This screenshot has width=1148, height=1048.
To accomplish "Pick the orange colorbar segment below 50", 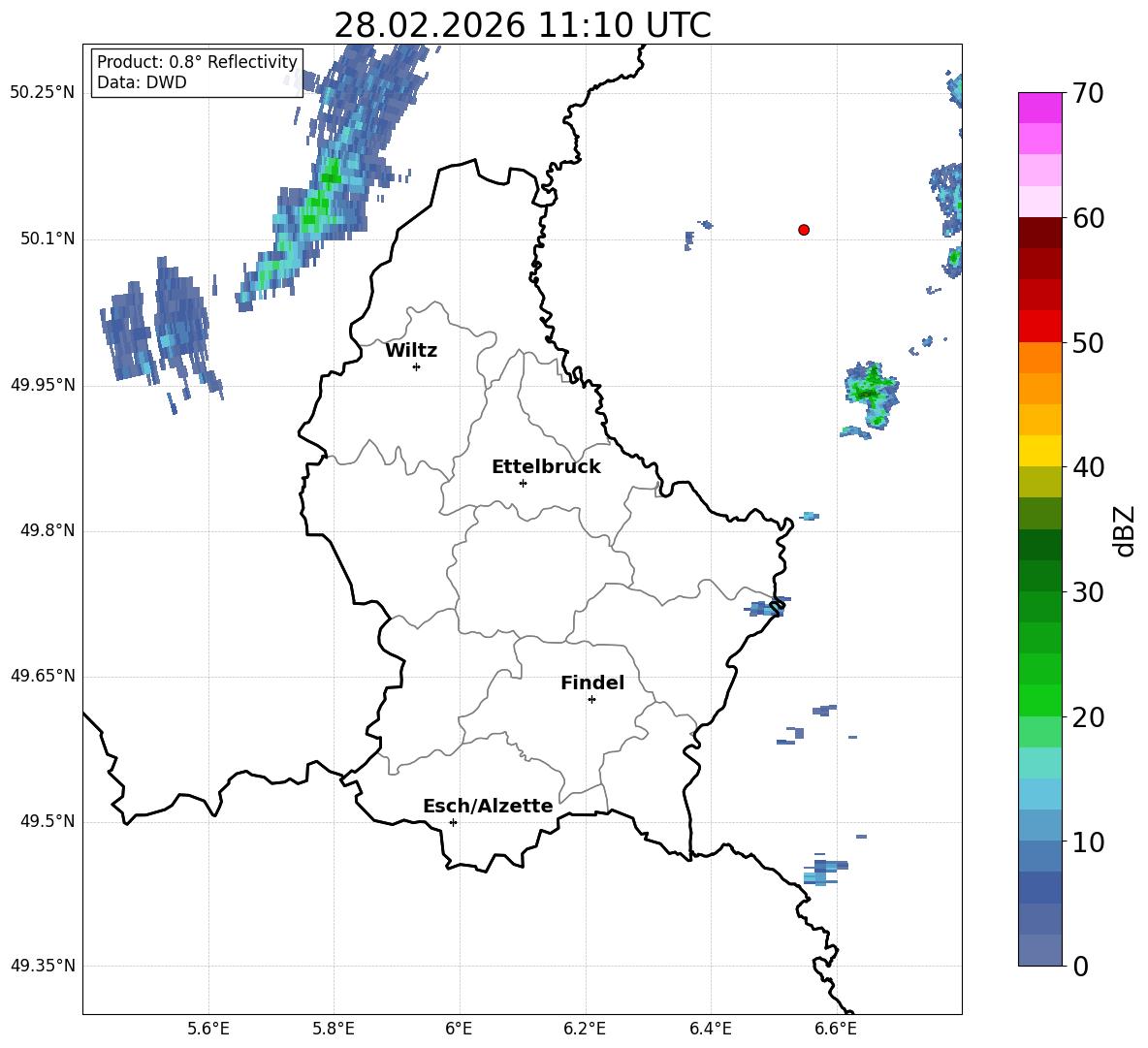I will 1040,357.
